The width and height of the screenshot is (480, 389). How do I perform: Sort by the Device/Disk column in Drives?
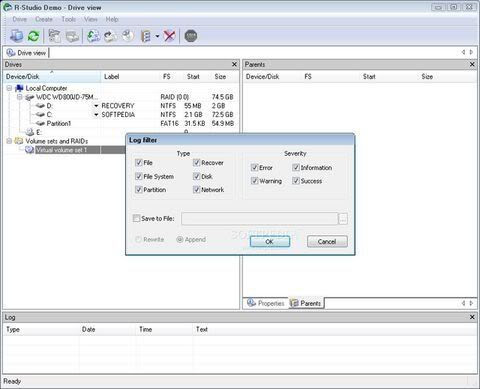[52, 77]
